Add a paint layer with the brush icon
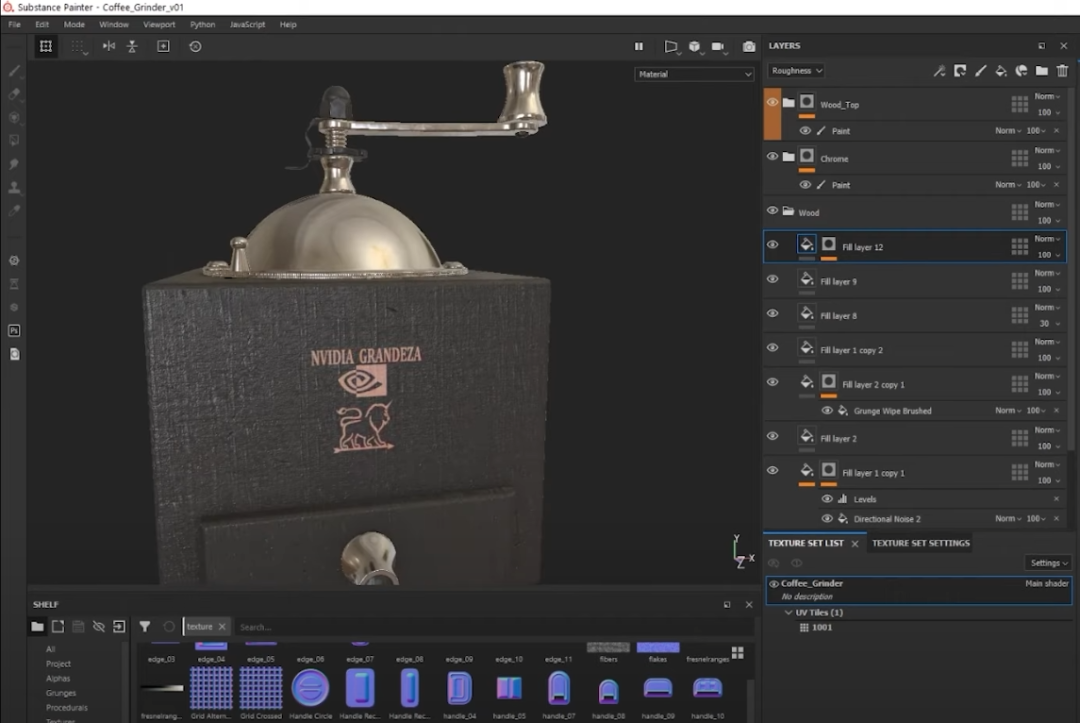Image resolution: width=1080 pixels, height=723 pixels. 980,71
